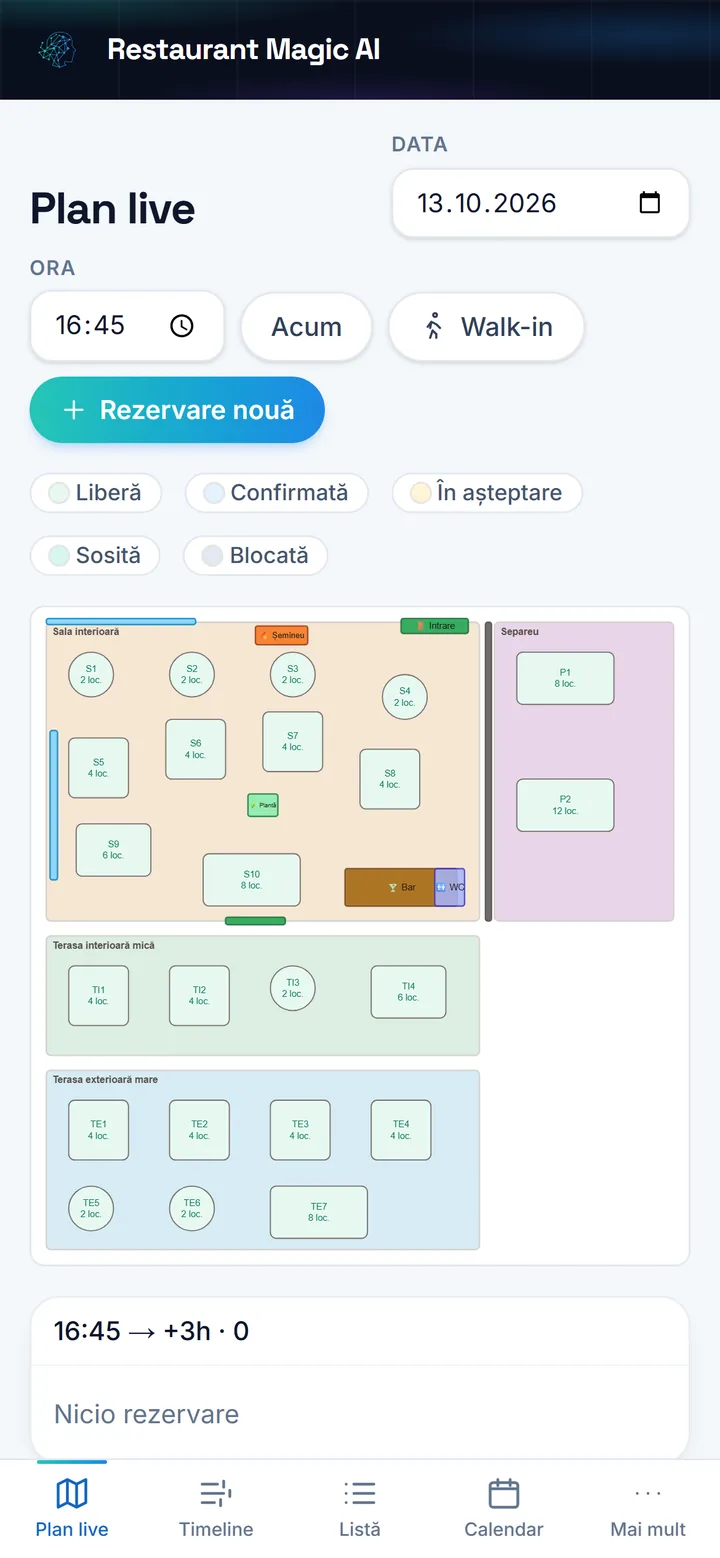The width and height of the screenshot is (720, 1558).
Task: Select round table S4
Action: coord(405,696)
